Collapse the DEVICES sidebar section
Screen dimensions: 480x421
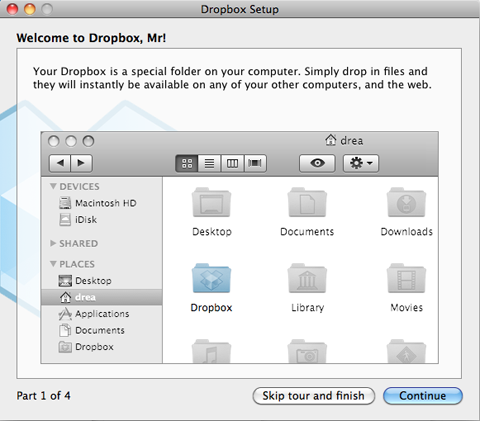click(x=53, y=186)
